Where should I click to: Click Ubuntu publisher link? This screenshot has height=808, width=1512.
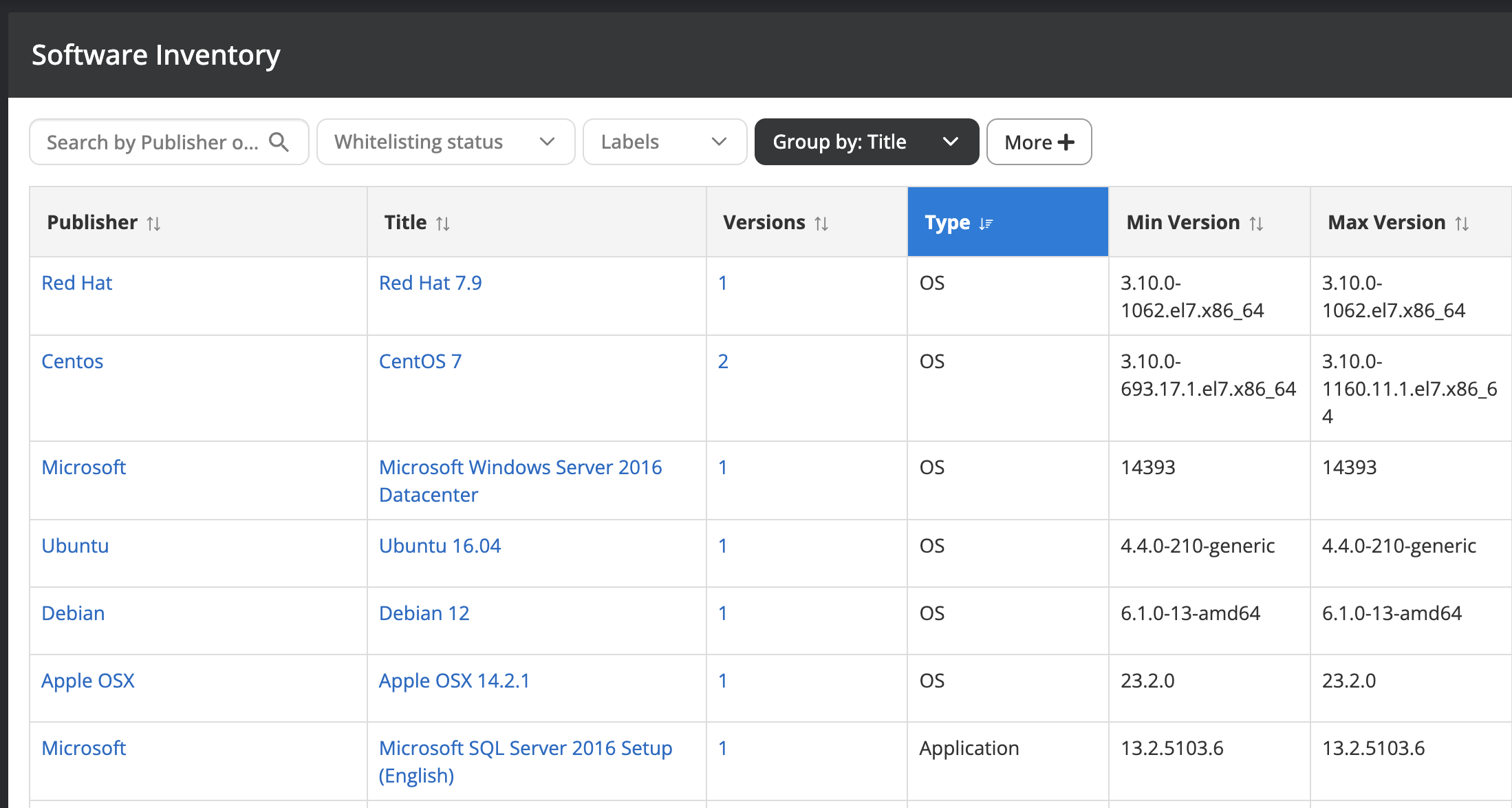75,546
